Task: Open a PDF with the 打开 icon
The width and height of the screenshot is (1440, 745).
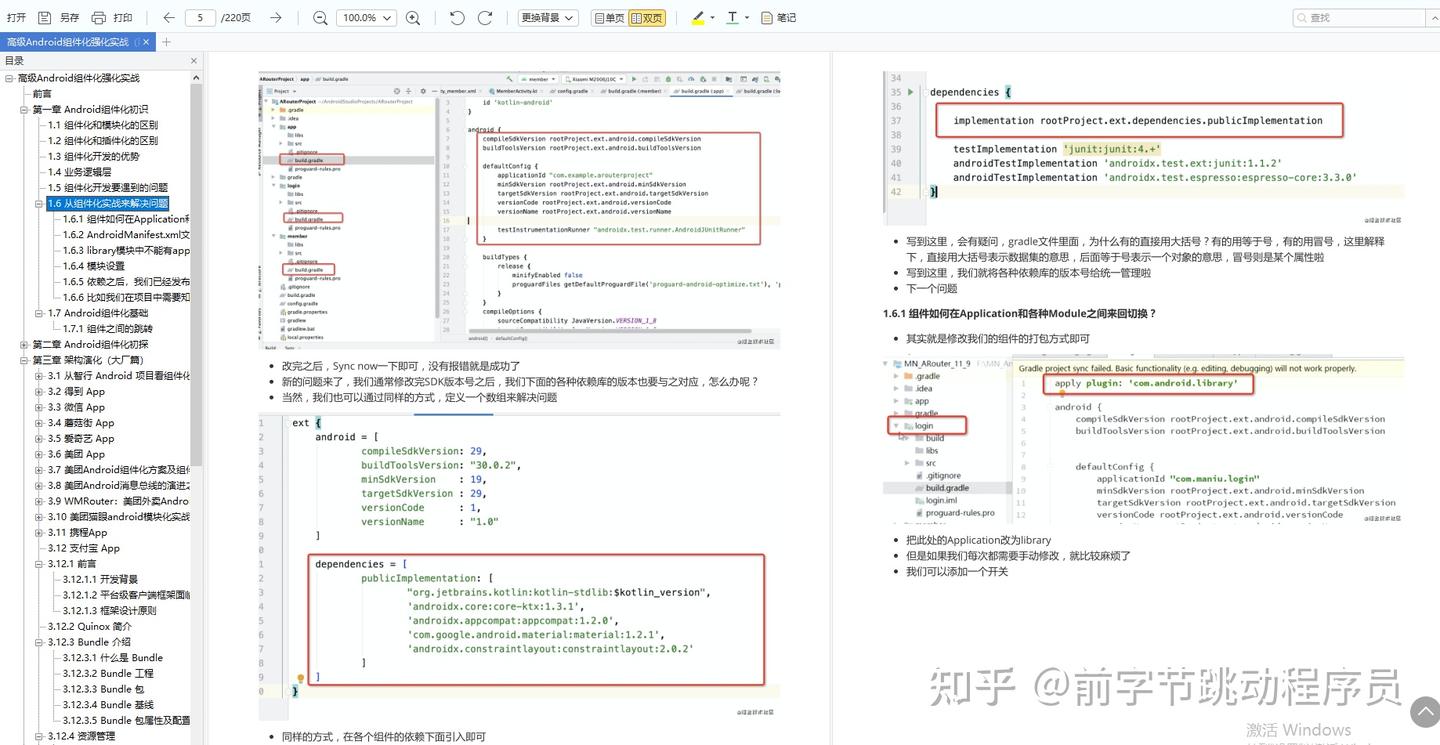Action: 15,17
